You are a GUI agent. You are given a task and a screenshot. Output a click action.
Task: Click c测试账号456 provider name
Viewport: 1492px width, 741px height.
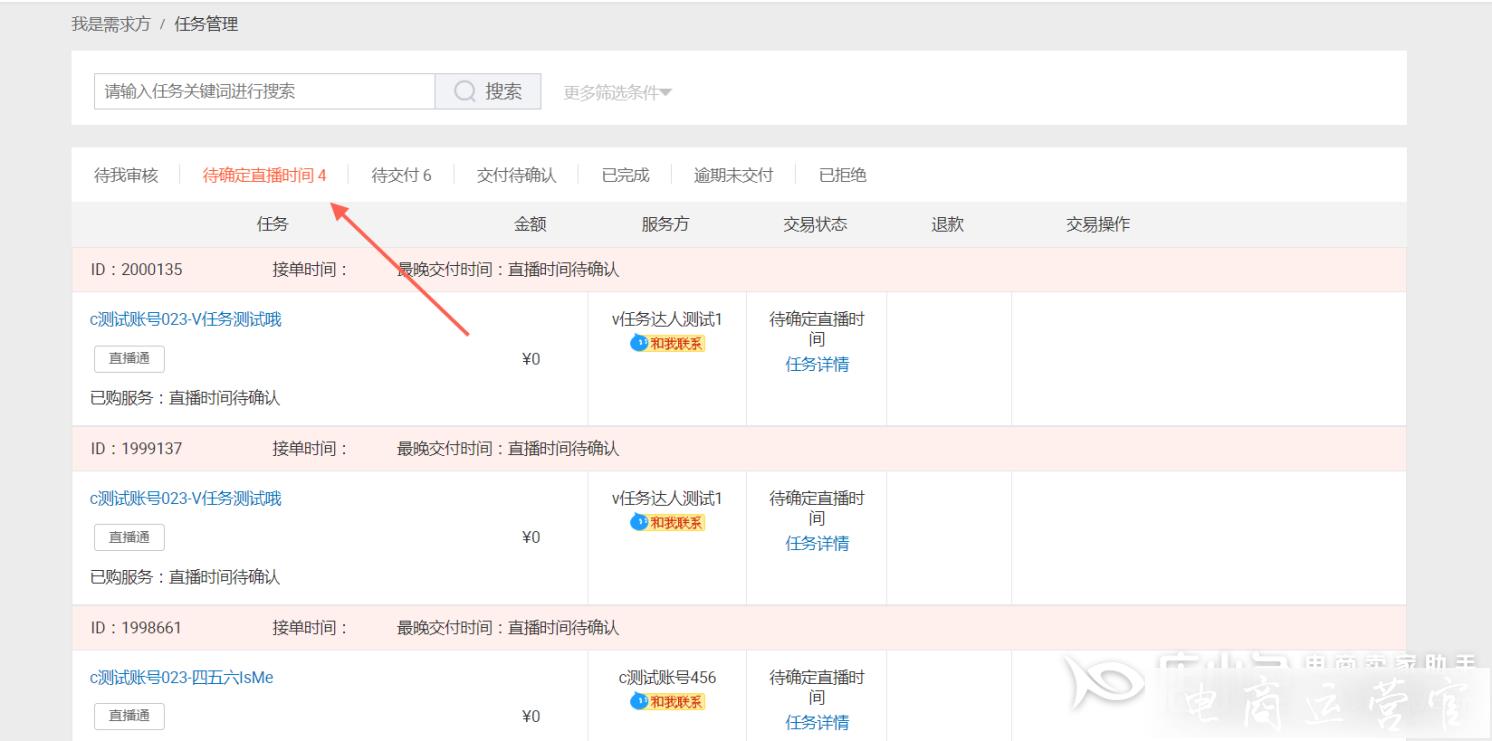tap(667, 678)
